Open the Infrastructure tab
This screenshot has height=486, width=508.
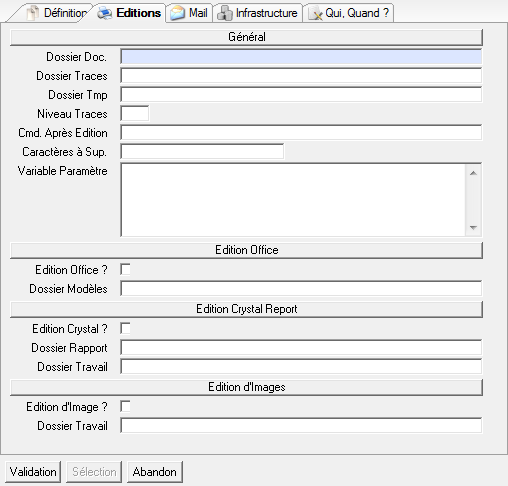[258, 13]
